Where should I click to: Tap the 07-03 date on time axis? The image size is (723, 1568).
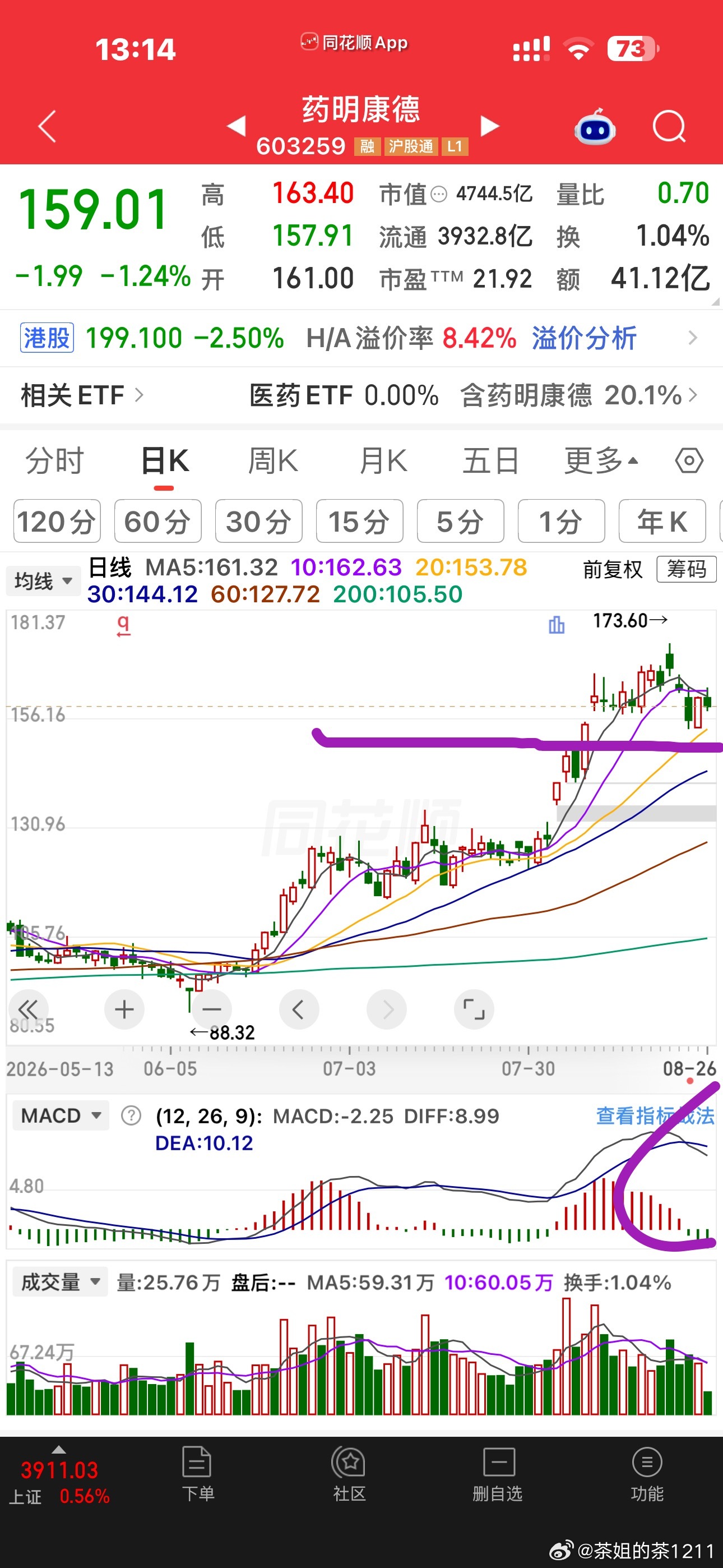[349, 1068]
